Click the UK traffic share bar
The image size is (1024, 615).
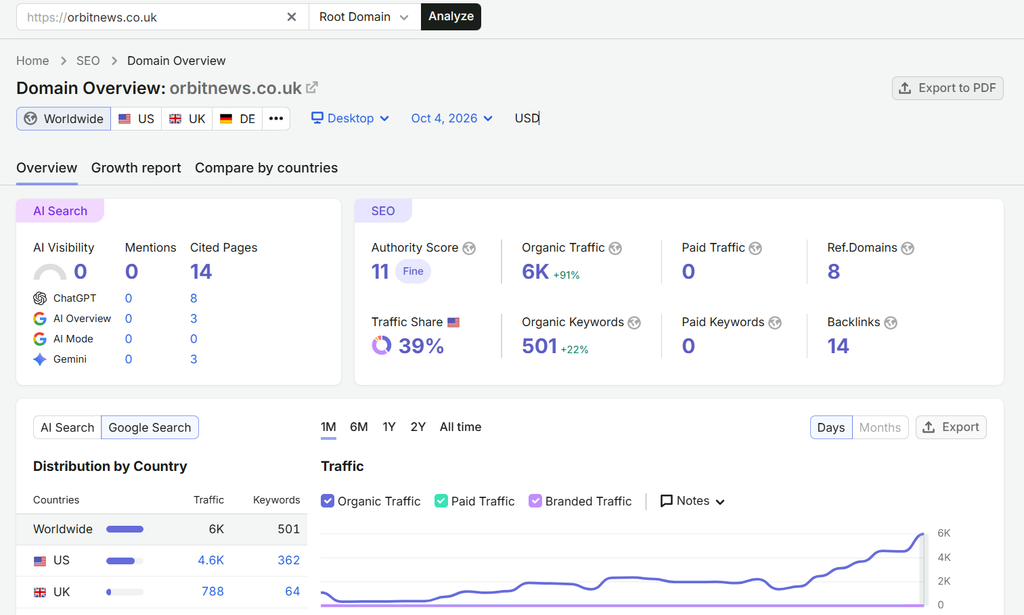125,592
